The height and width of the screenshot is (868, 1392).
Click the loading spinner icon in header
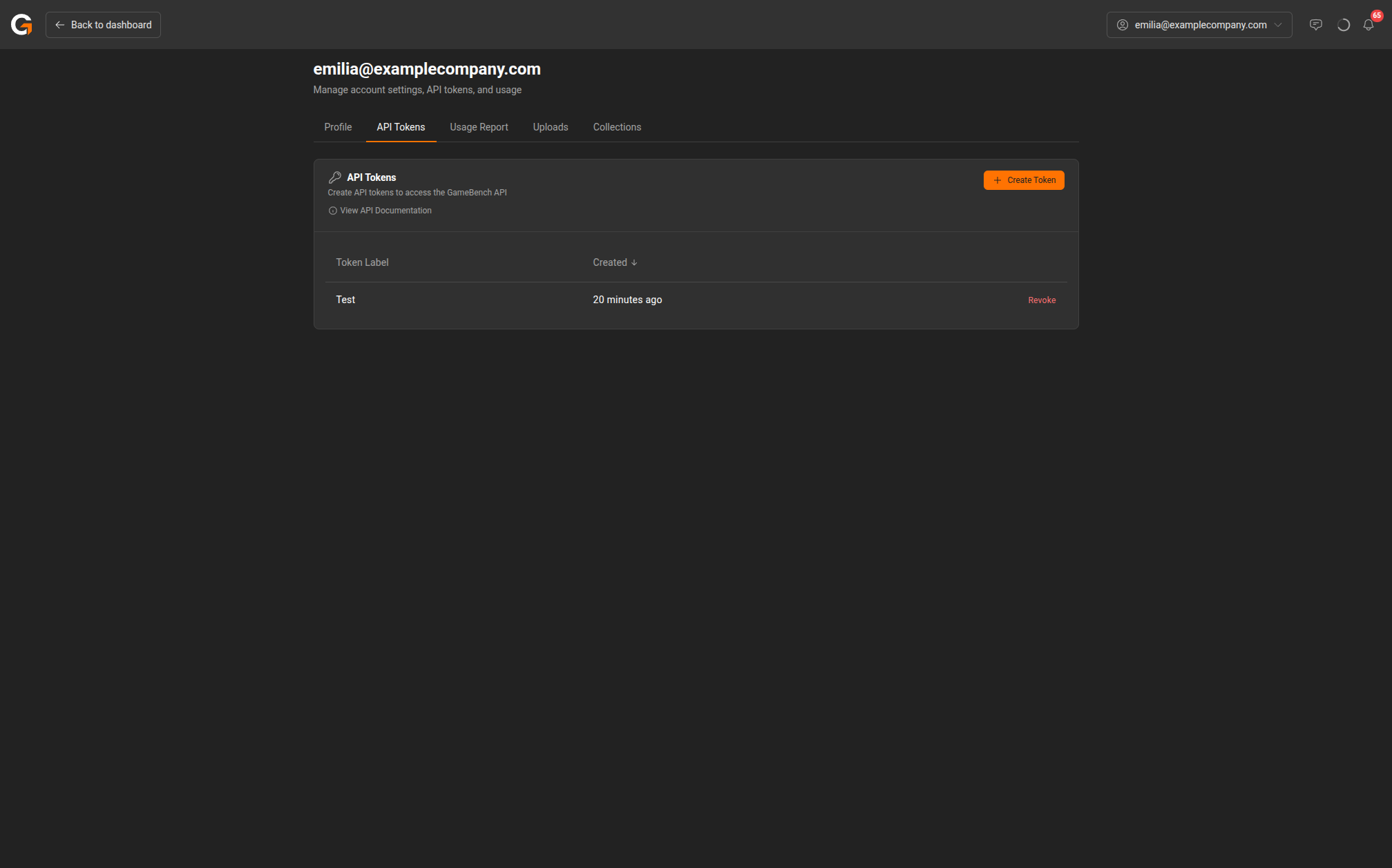pos(1343,25)
